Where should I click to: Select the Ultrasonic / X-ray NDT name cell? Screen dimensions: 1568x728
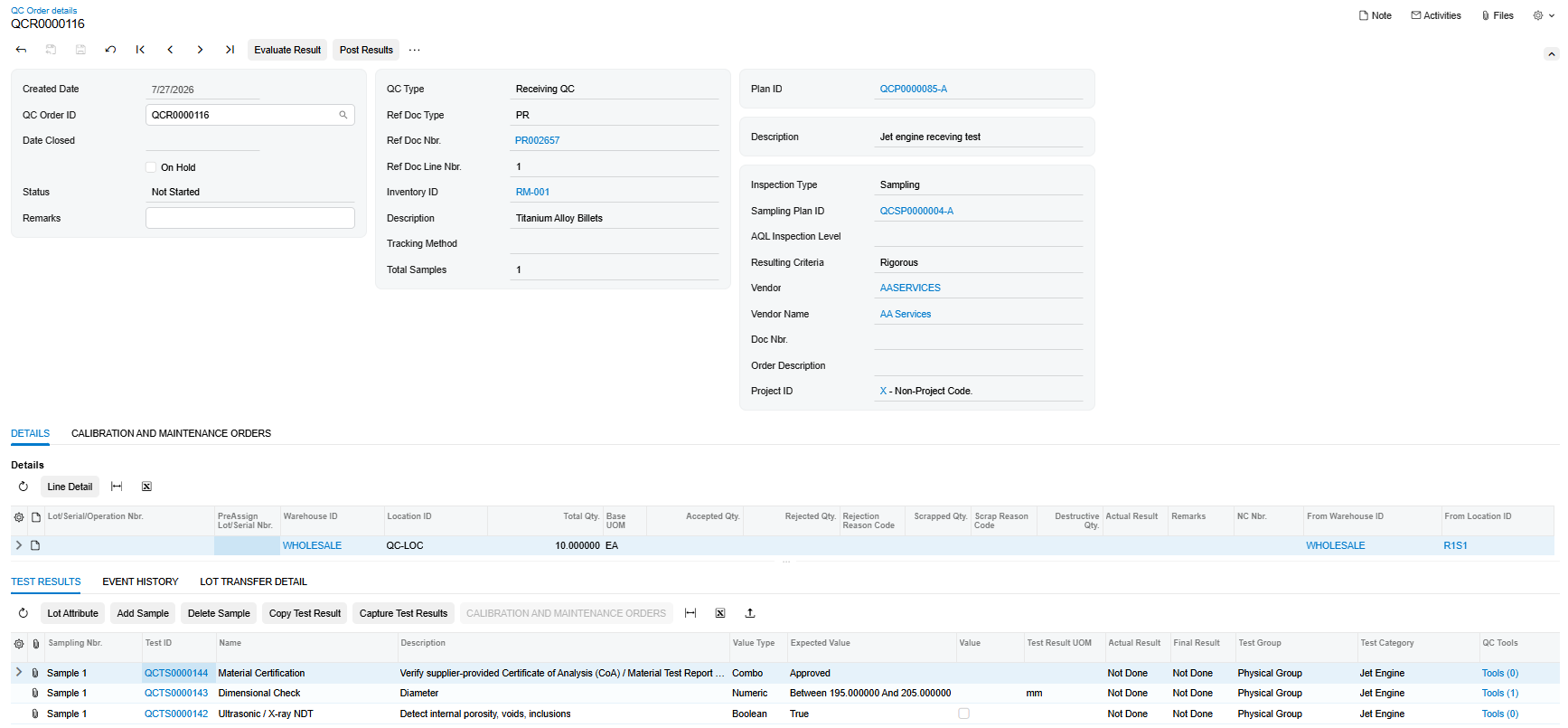(x=306, y=714)
